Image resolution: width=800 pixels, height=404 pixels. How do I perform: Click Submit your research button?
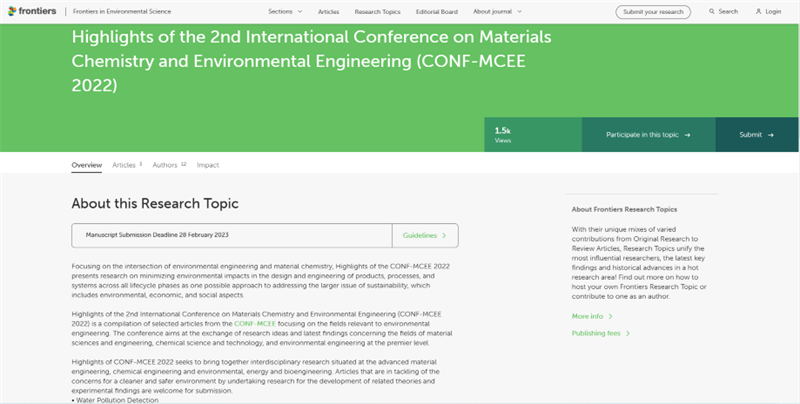pos(653,12)
